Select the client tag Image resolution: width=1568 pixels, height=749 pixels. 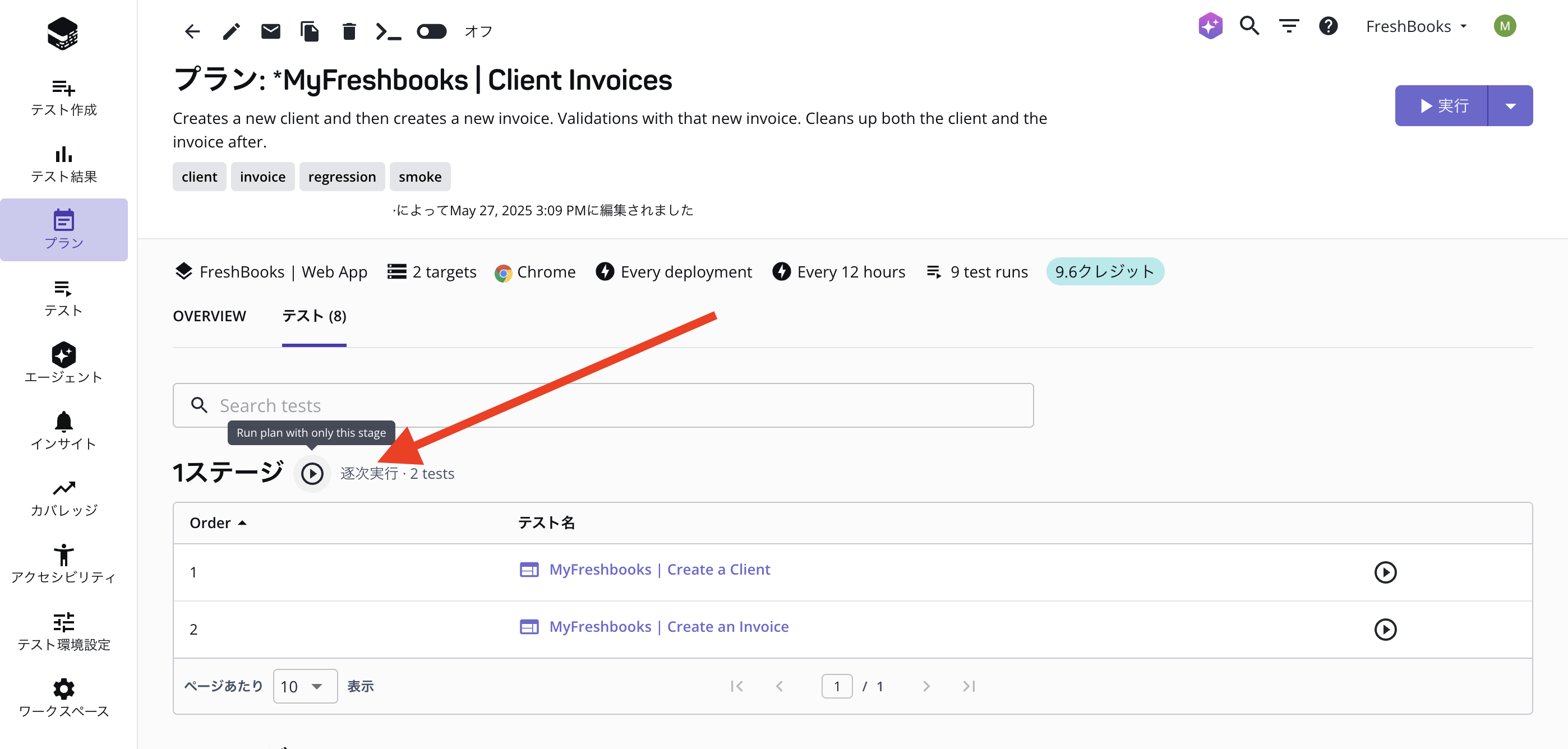199,177
